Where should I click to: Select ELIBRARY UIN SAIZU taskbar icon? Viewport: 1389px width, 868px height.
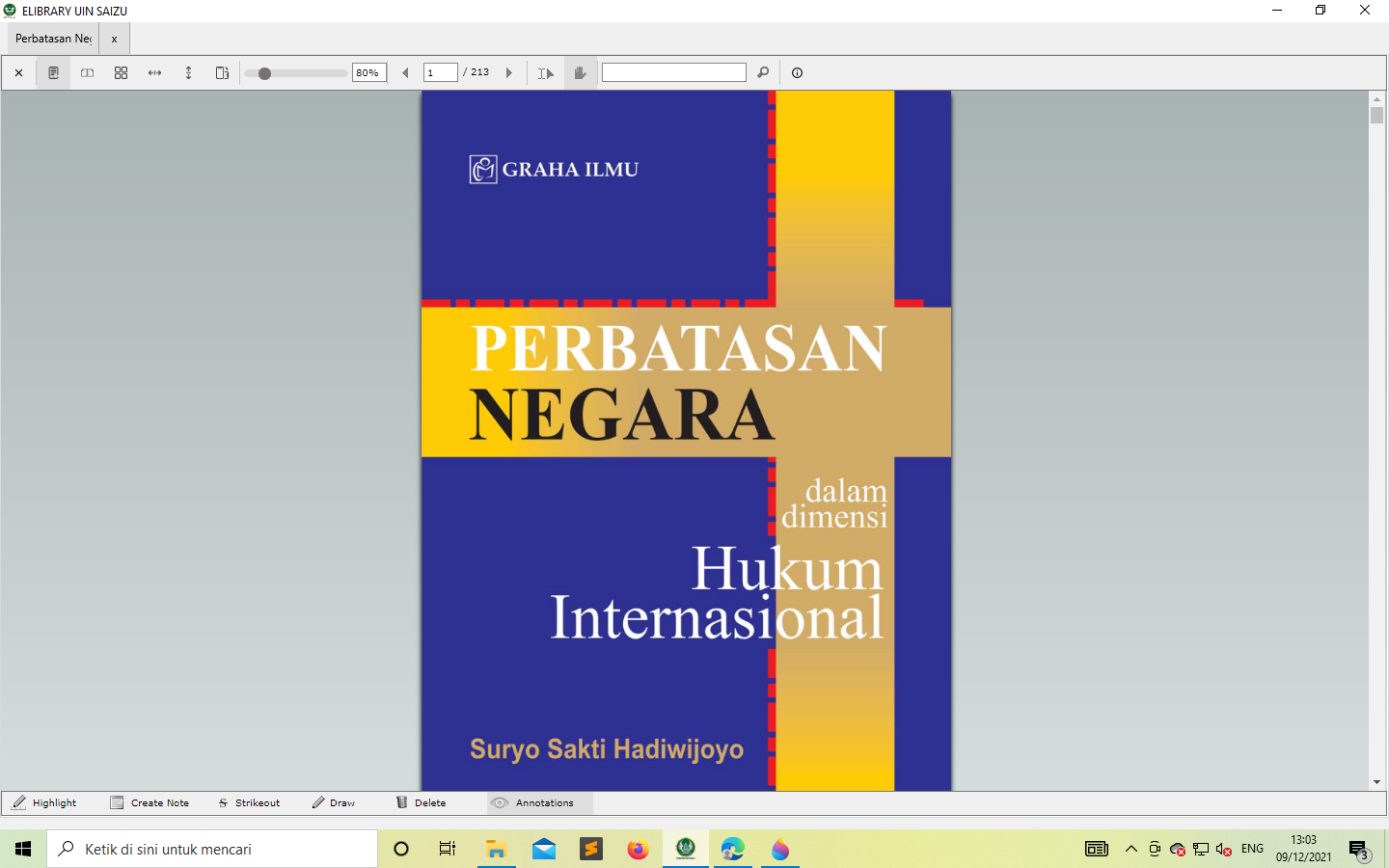coord(686,849)
